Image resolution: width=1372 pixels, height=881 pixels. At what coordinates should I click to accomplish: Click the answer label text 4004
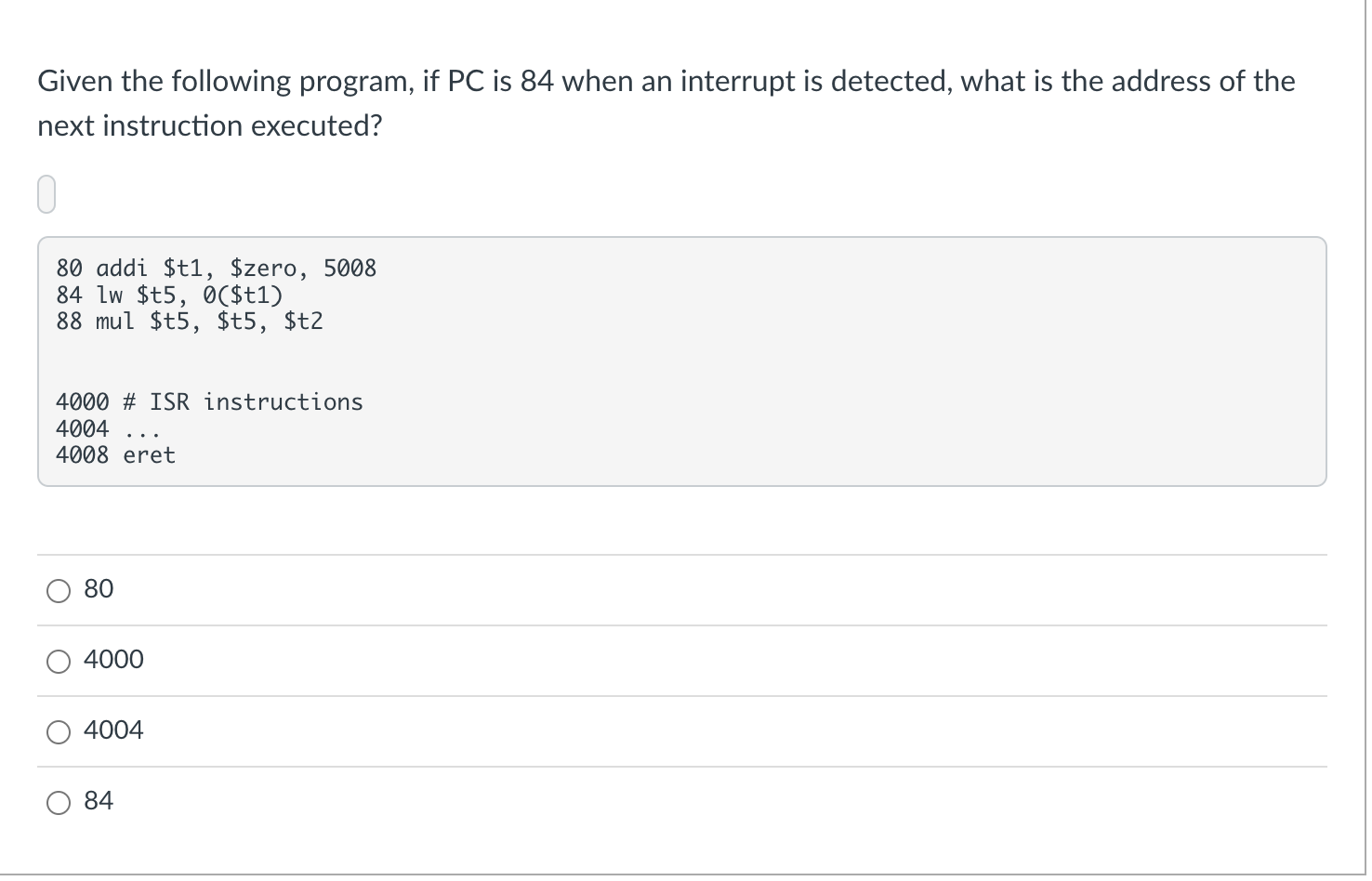pyautogui.click(x=113, y=730)
